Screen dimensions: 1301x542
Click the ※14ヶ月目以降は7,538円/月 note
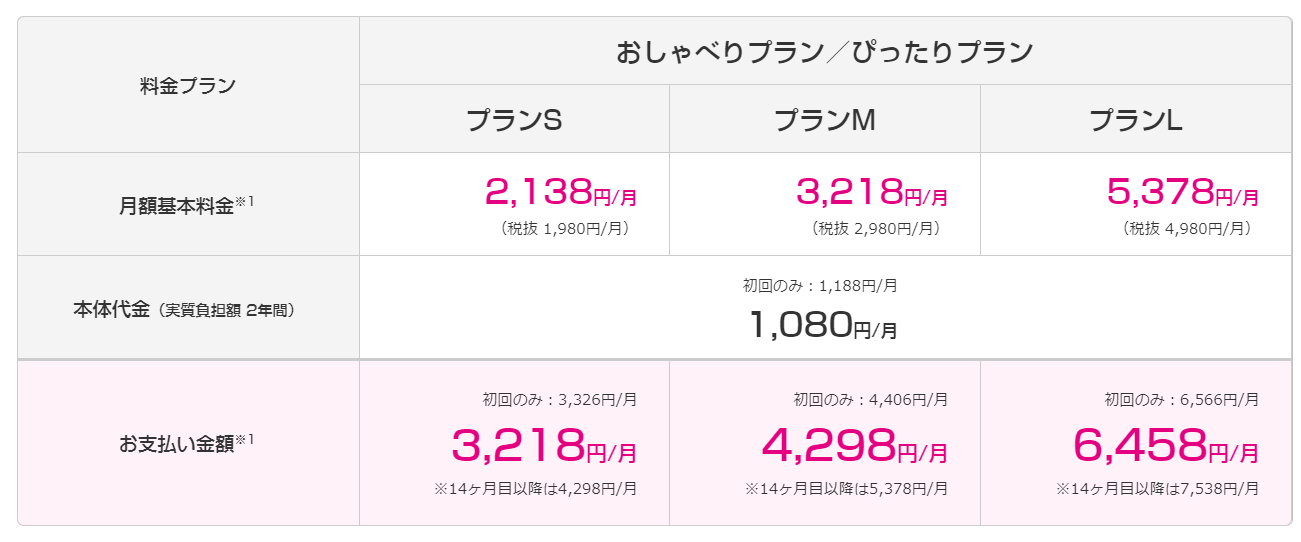coord(1158,489)
